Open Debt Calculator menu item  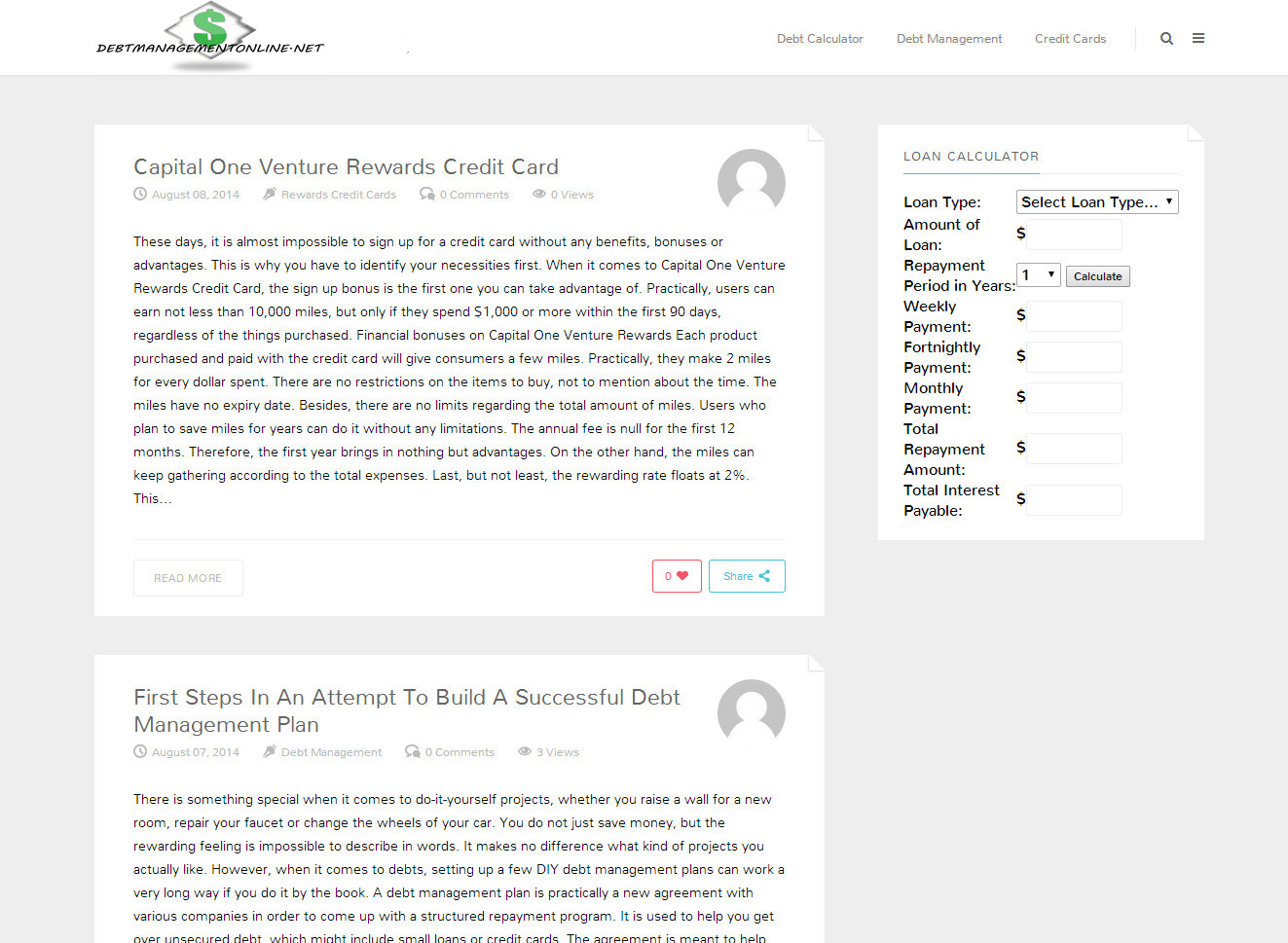pos(820,39)
